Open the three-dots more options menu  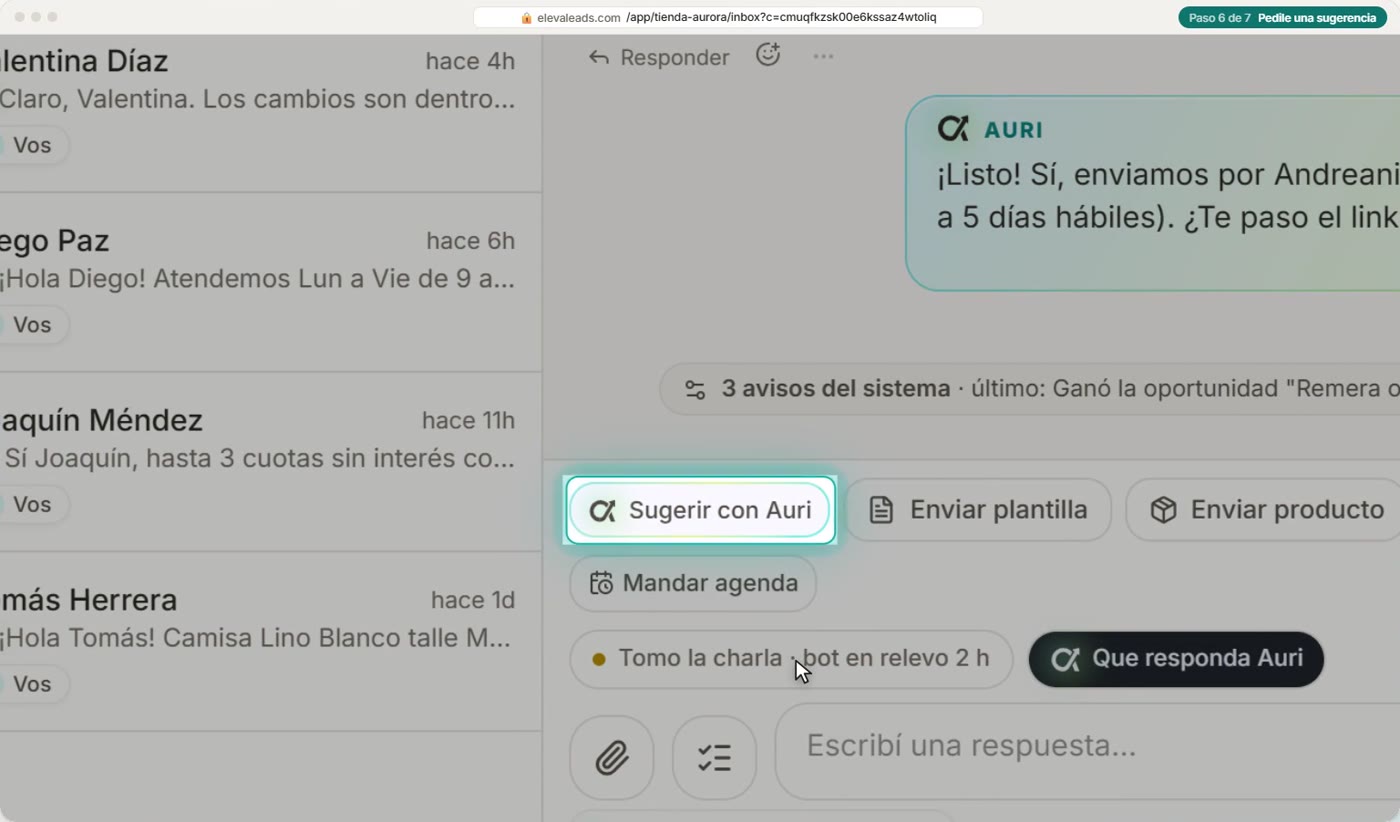click(823, 56)
